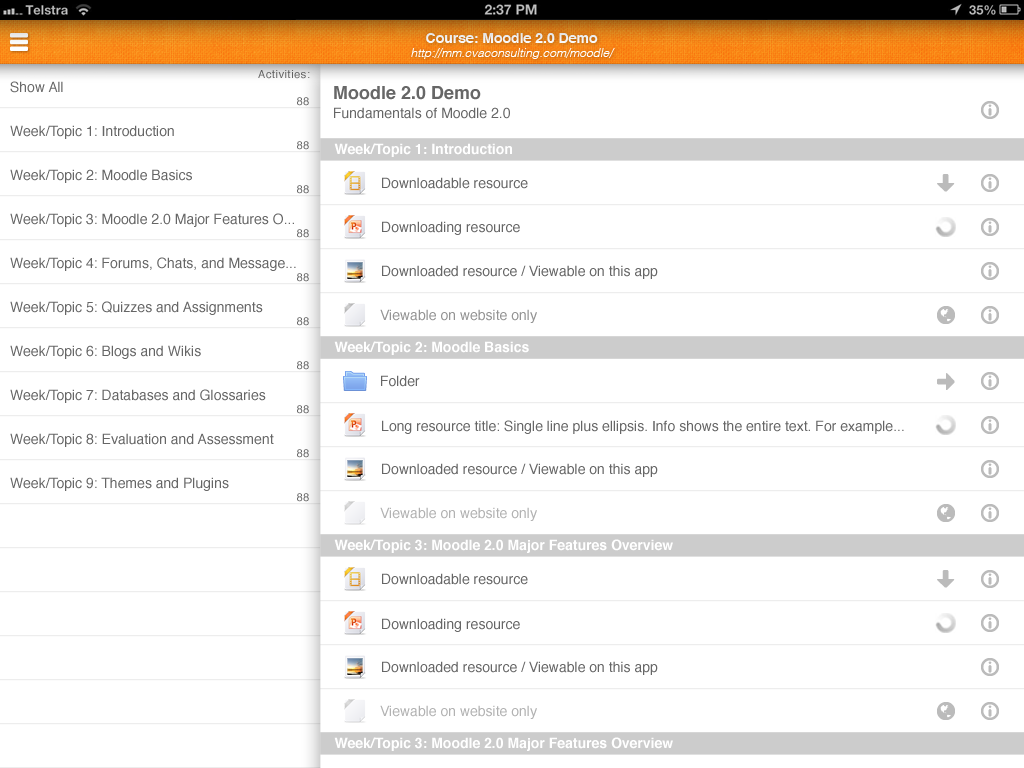Open the hamburger menu in orange header
Screen dimensions: 1024x768
tap(19, 42)
